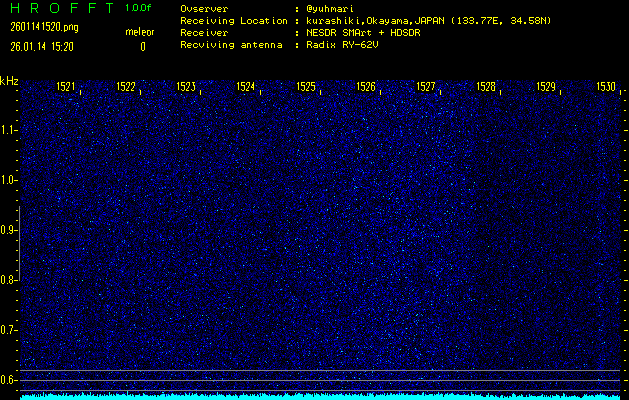Click the Recviving antenna label

pos(231,45)
